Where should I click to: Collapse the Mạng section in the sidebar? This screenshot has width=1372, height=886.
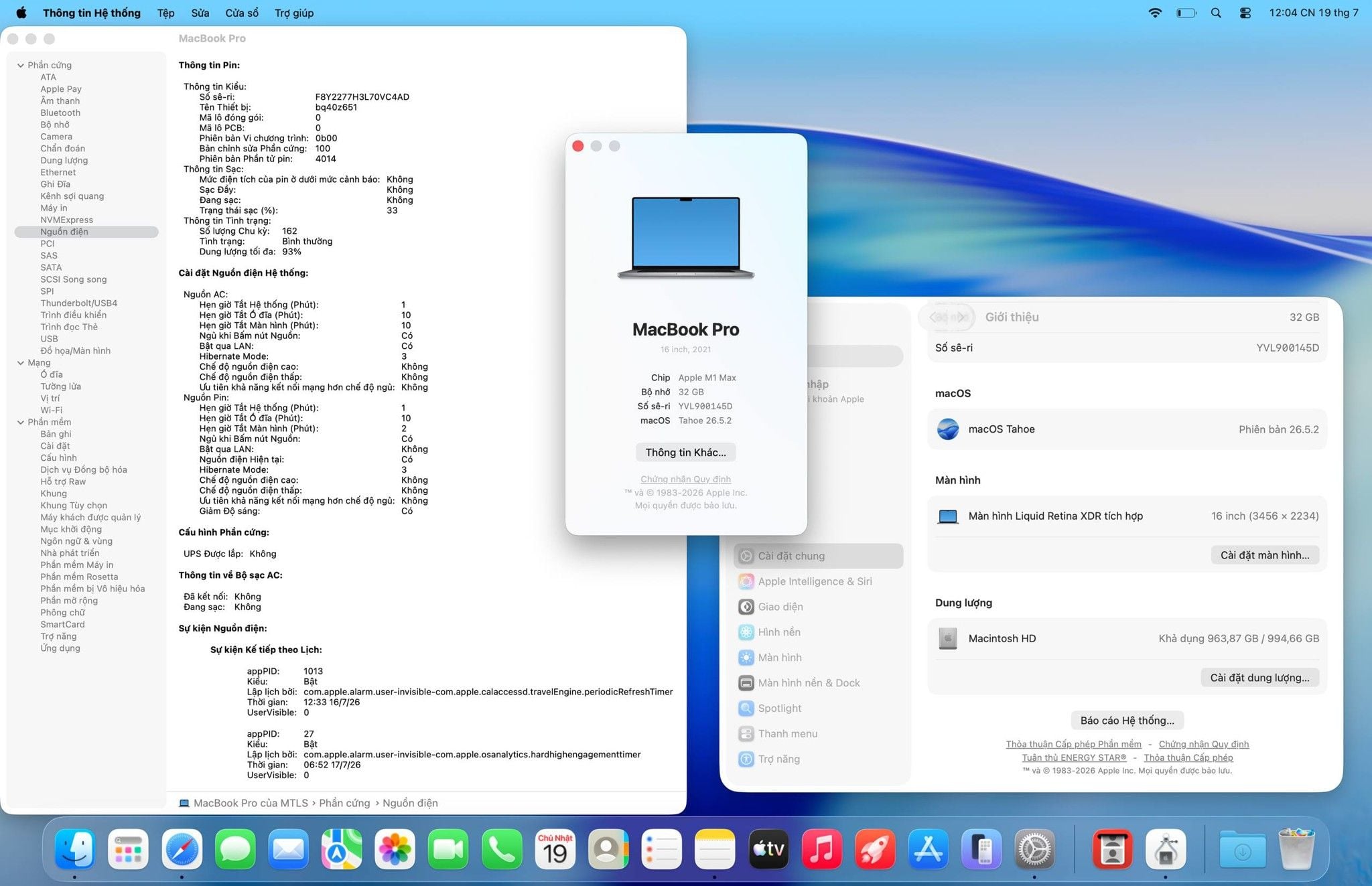click(x=21, y=362)
